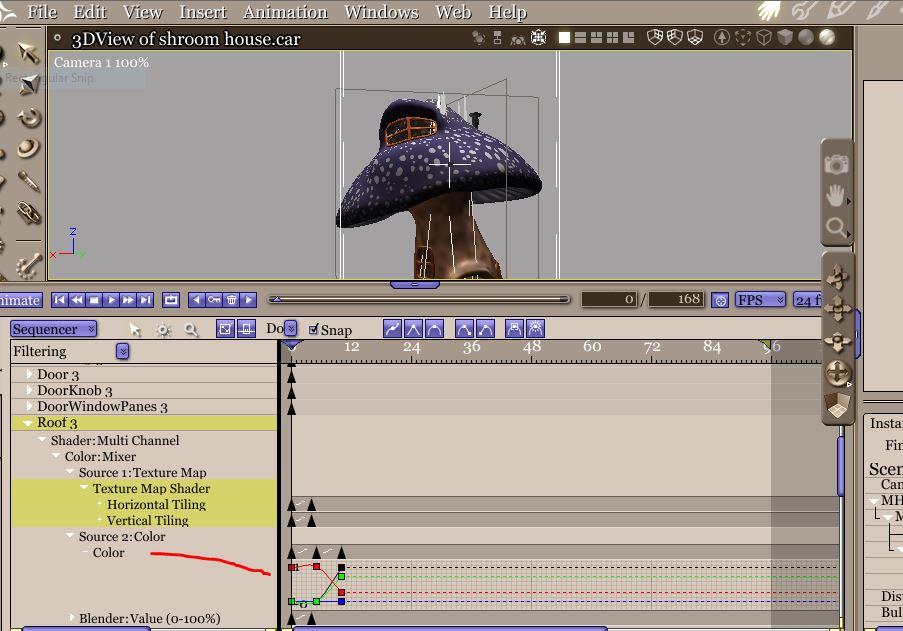This screenshot has width=903, height=631.
Task: Click the current frame field showing 0
Action: [610, 299]
